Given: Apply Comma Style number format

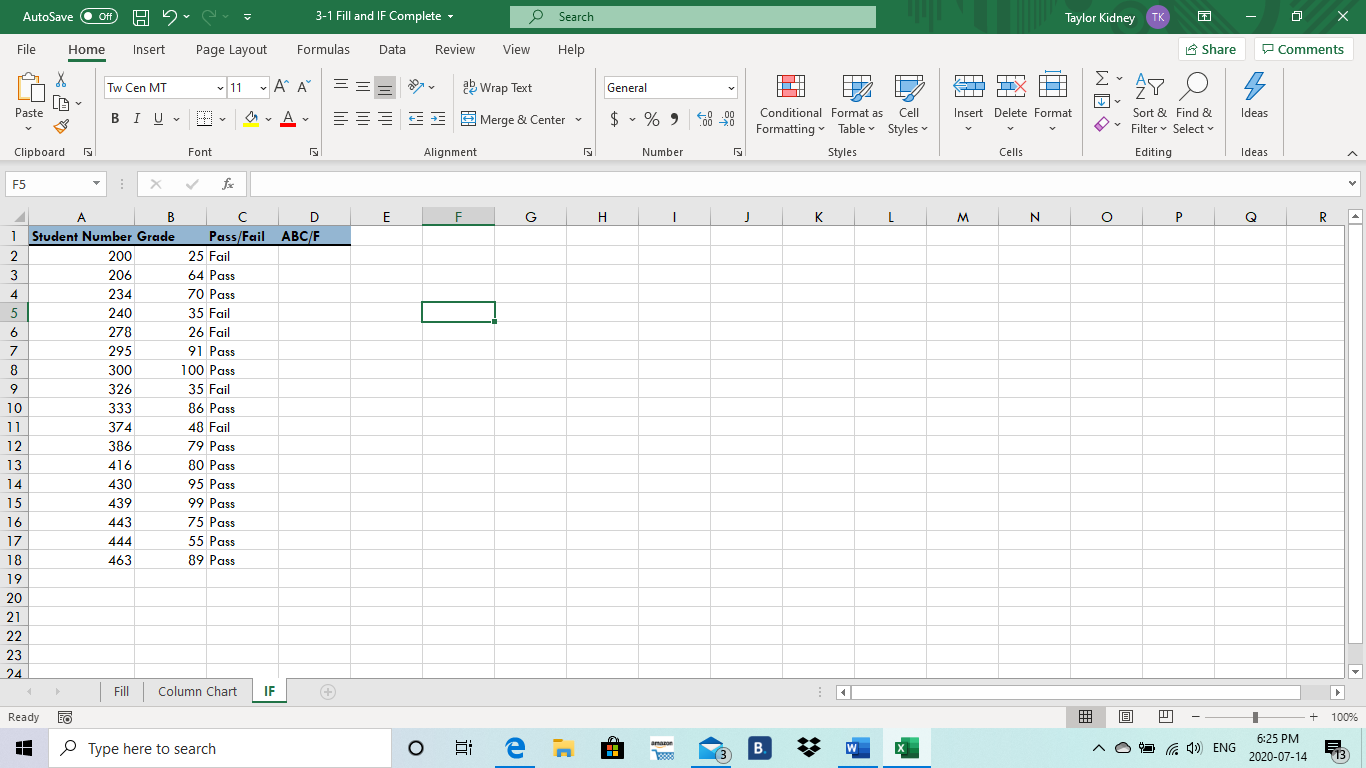Looking at the screenshot, I should pos(675,119).
